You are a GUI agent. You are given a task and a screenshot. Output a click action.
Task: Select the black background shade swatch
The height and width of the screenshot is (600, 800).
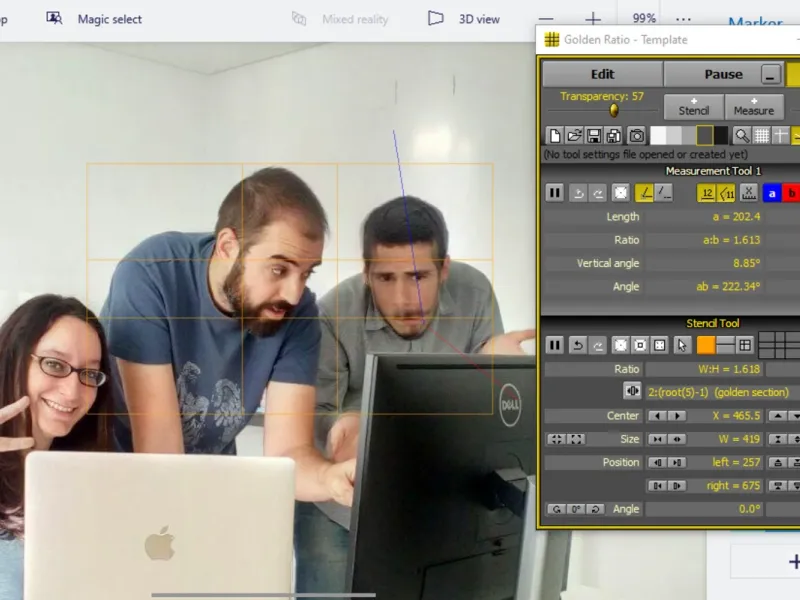tap(721, 136)
